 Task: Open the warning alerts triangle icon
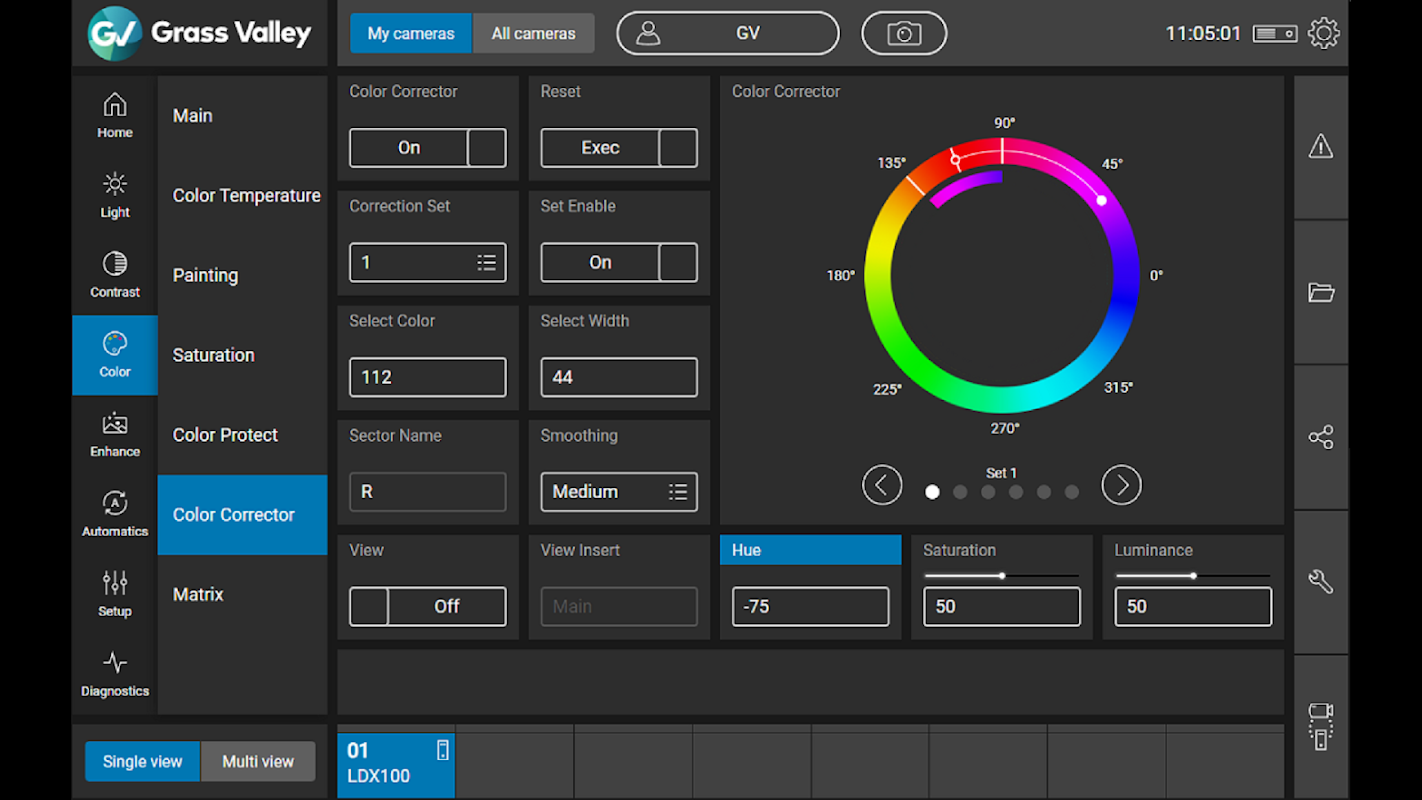[x=1321, y=147]
